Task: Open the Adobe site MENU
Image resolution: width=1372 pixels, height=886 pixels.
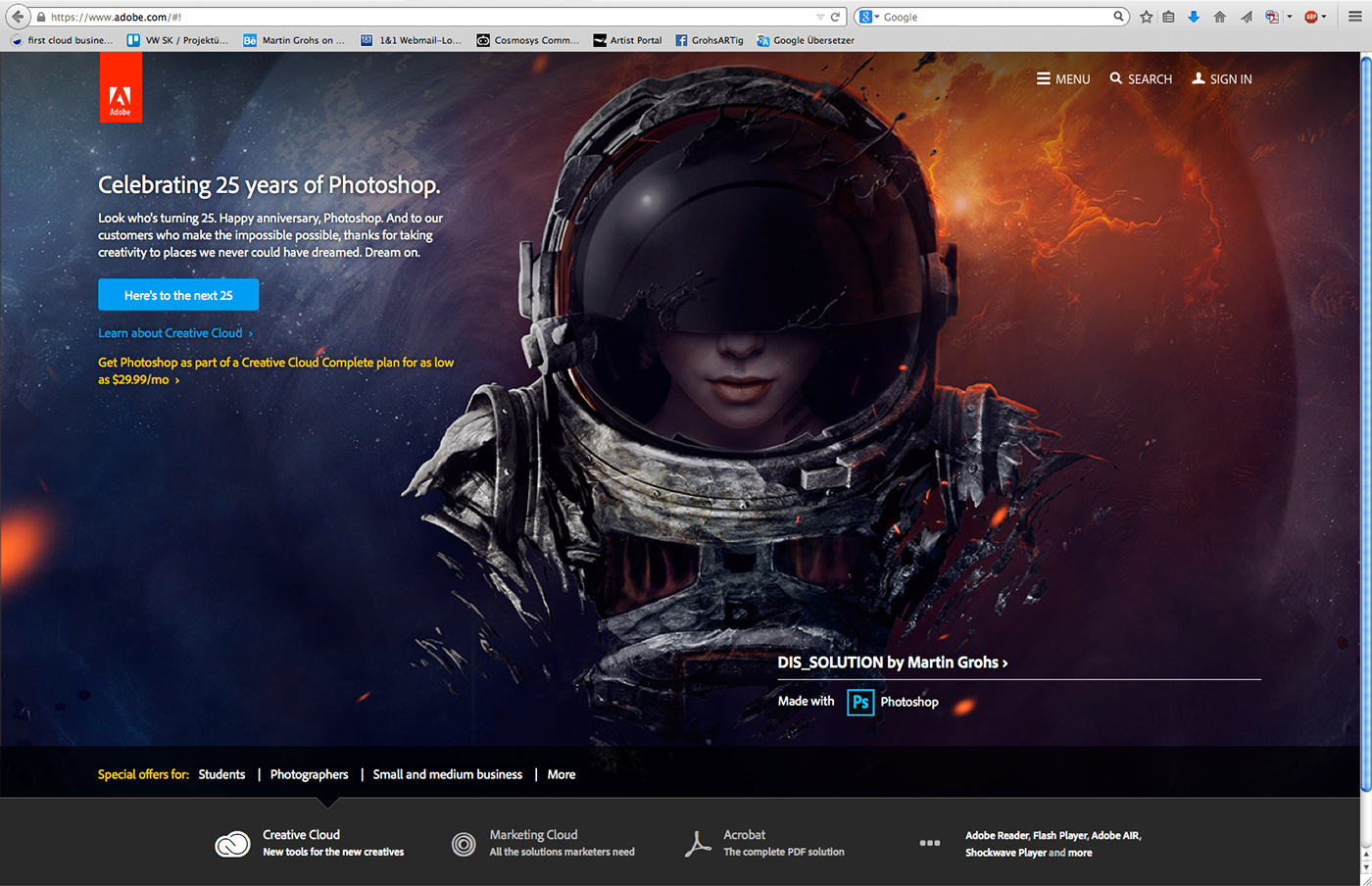Action: pyautogui.click(x=1063, y=79)
